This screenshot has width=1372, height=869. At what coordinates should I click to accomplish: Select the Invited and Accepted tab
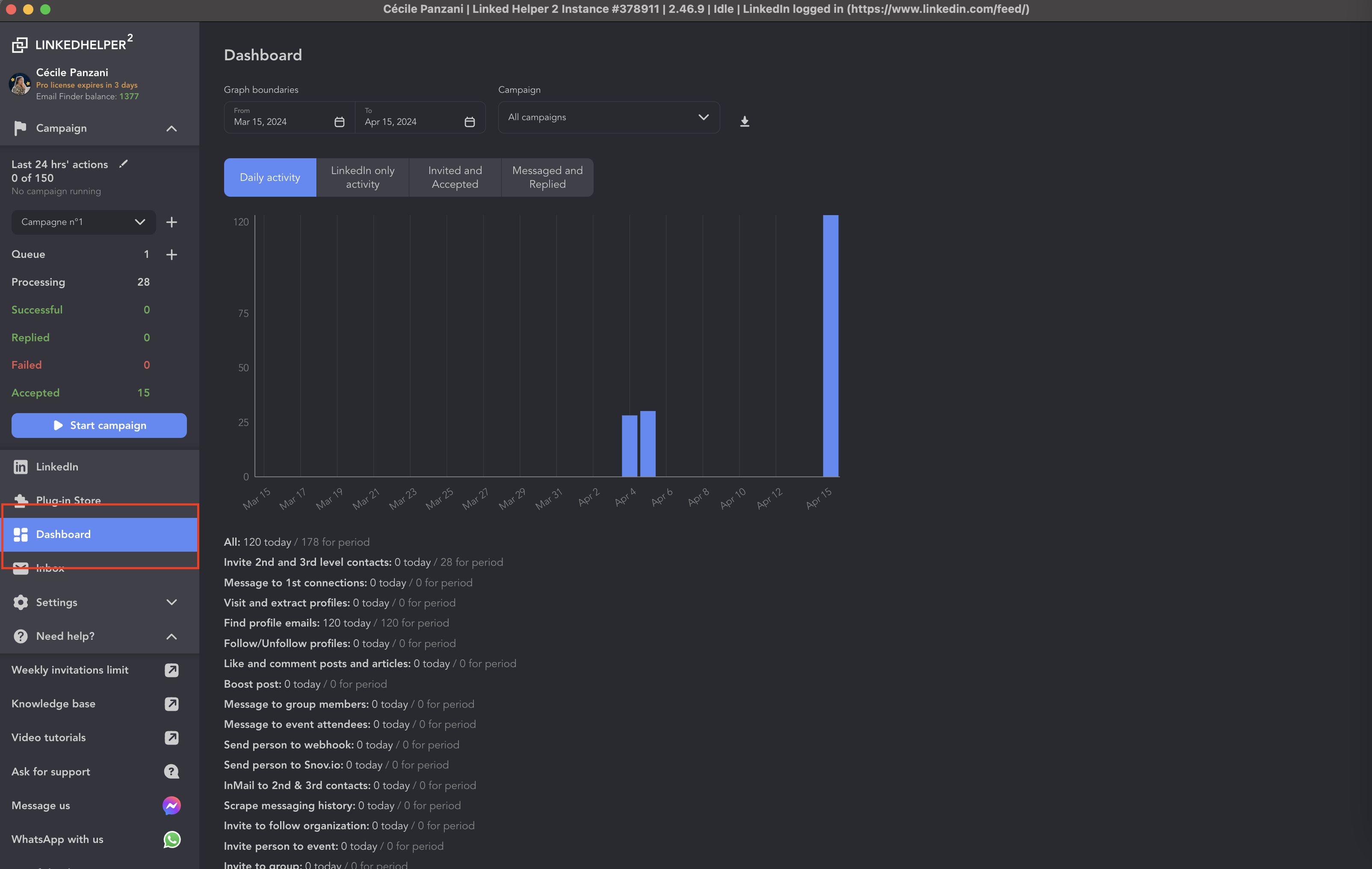pyautogui.click(x=454, y=177)
